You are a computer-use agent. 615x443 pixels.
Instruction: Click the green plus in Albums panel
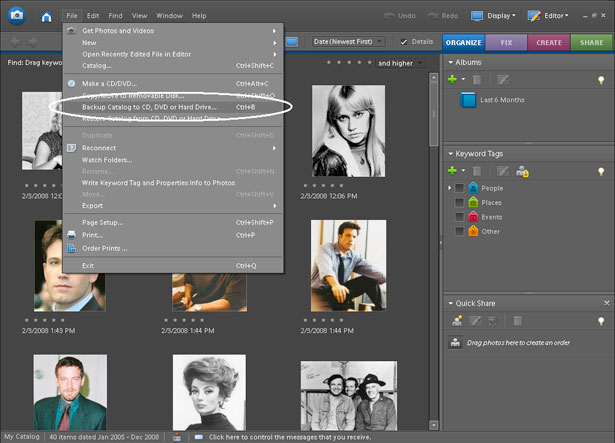tap(453, 78)
